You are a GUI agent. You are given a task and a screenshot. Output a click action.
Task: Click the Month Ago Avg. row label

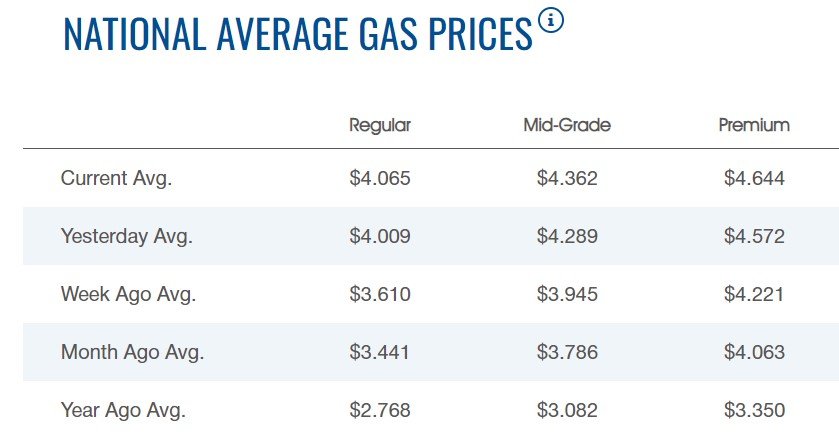coord(133,352)
